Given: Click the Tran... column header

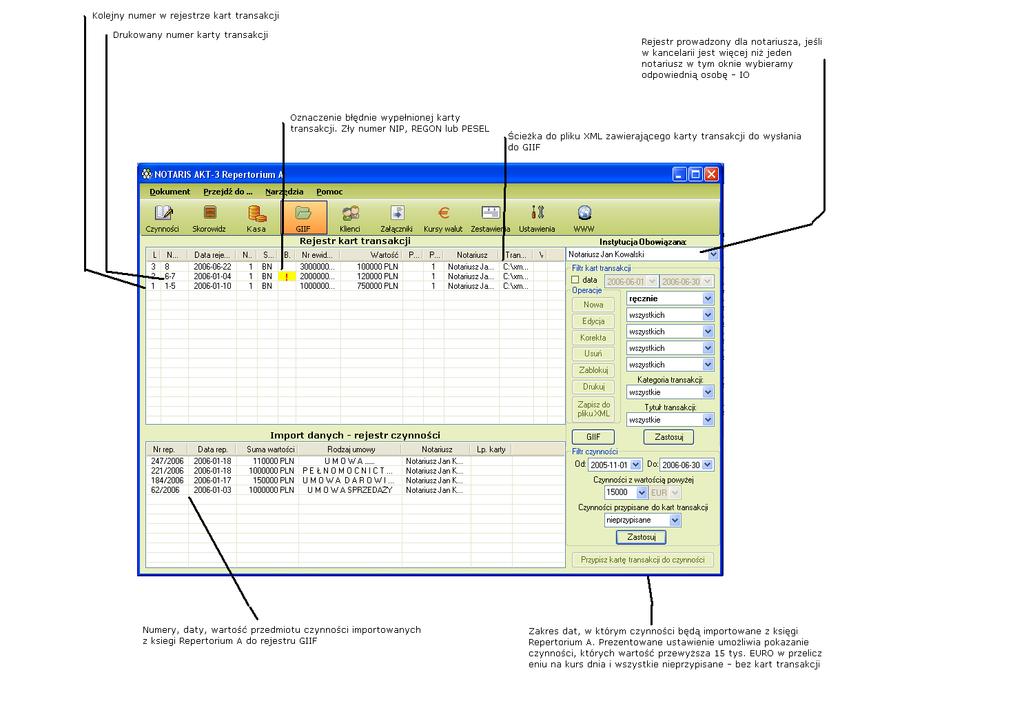Looking at the screenshot, I should click(x=516, y=255).
